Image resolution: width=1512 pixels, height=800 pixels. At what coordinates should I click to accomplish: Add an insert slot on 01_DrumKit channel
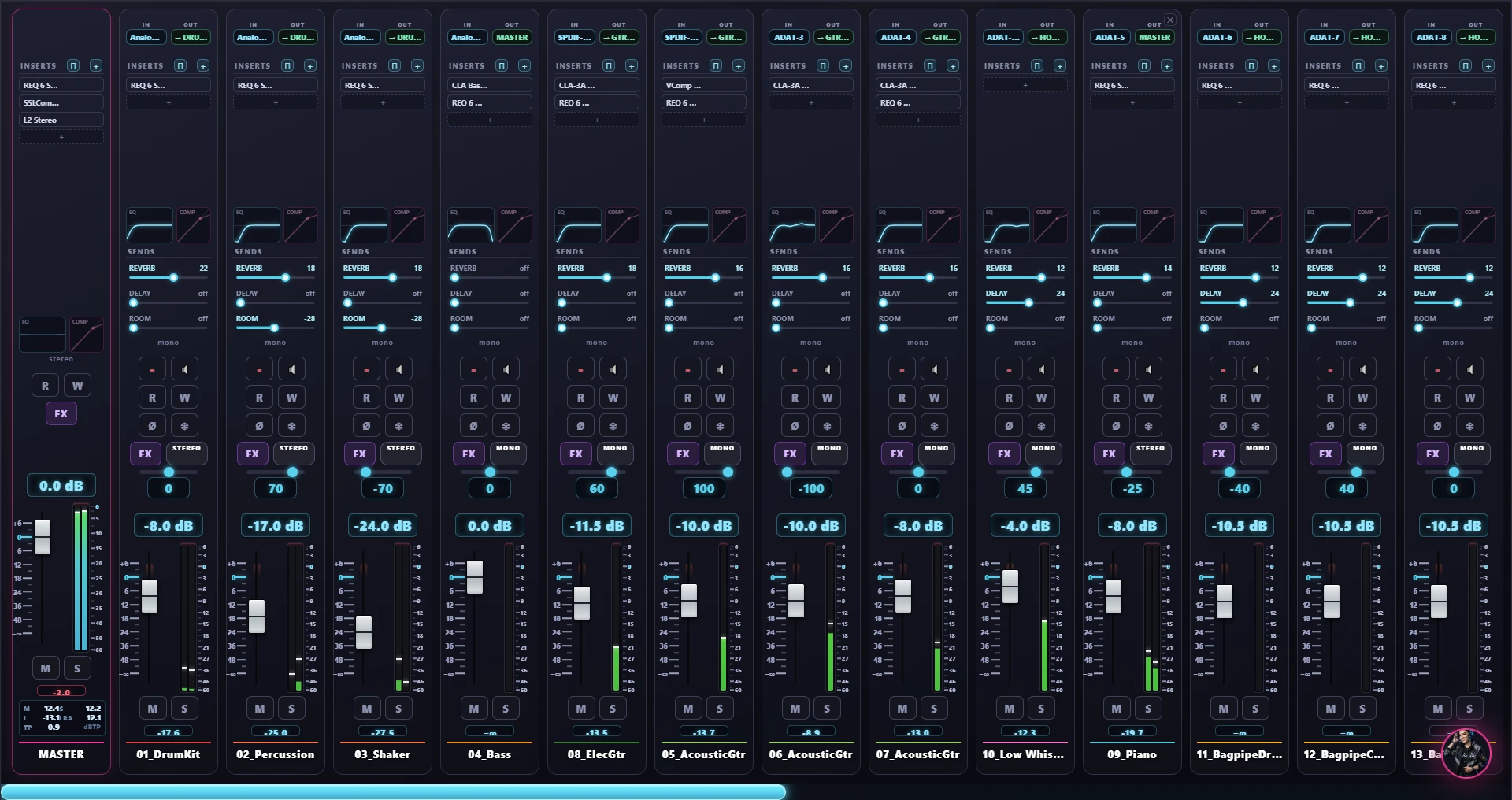[x=203, y=66]
